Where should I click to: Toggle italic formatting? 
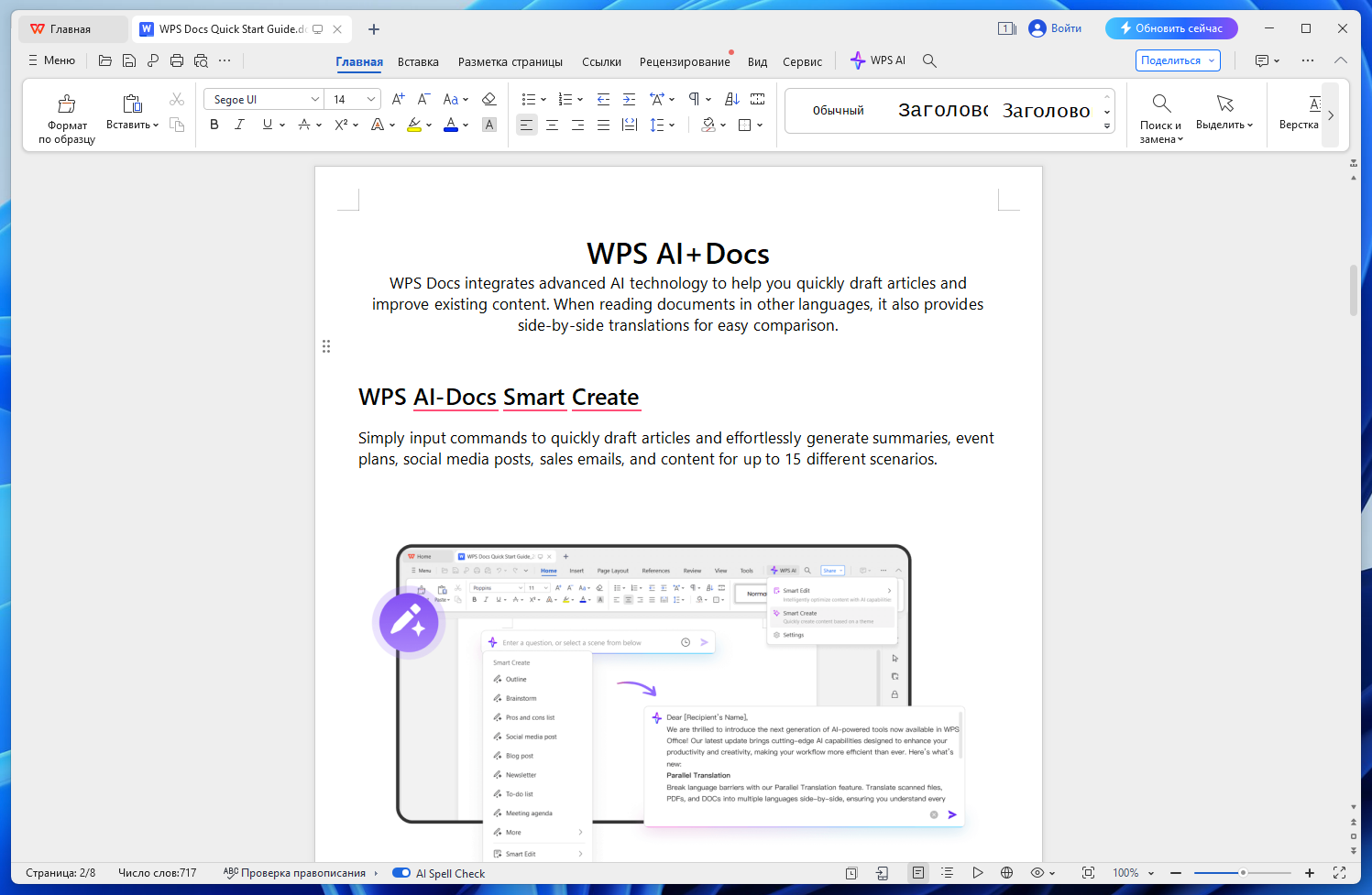tap(239, 125)
